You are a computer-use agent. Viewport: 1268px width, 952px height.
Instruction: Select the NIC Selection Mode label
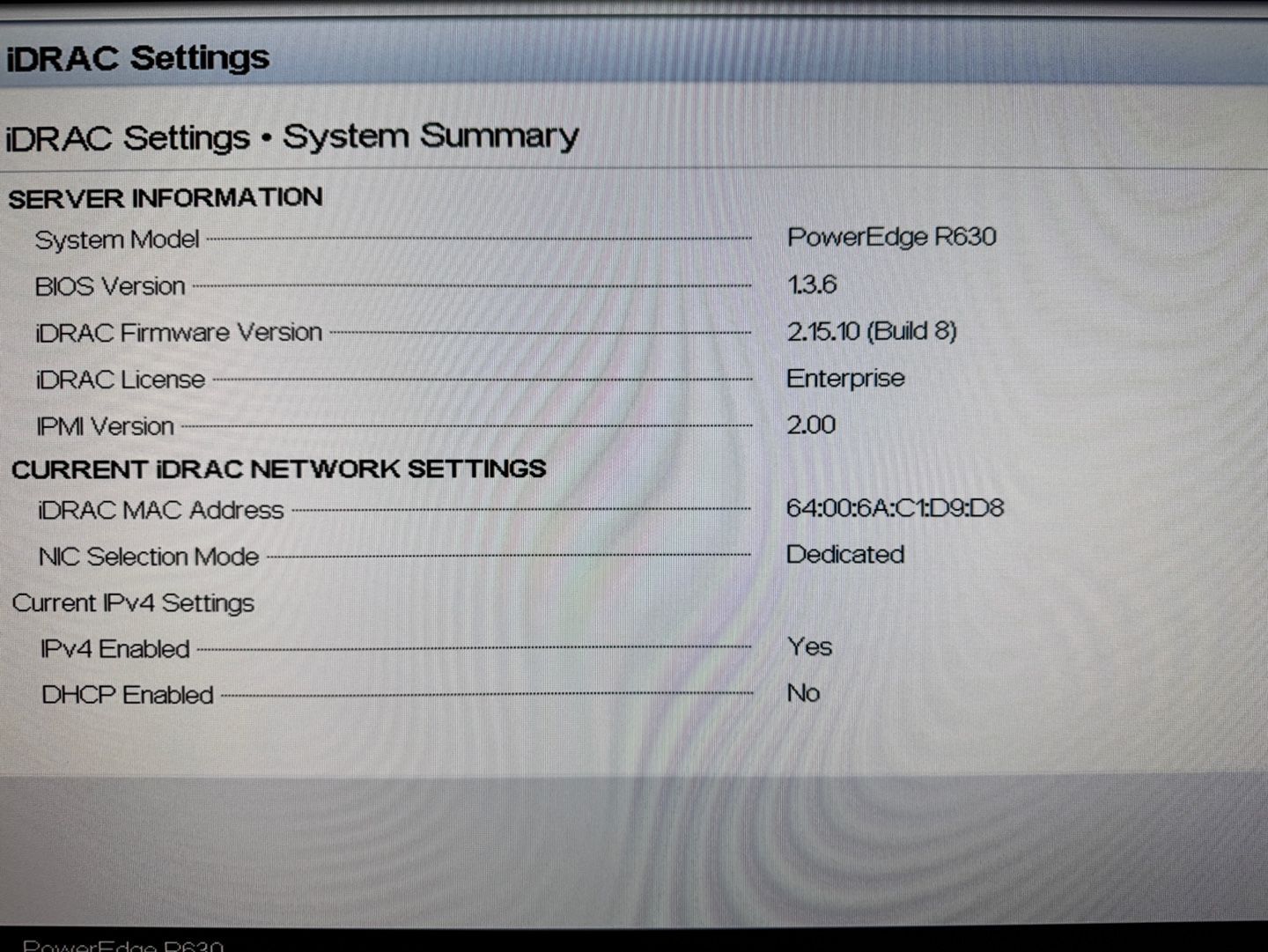point(149,557)
